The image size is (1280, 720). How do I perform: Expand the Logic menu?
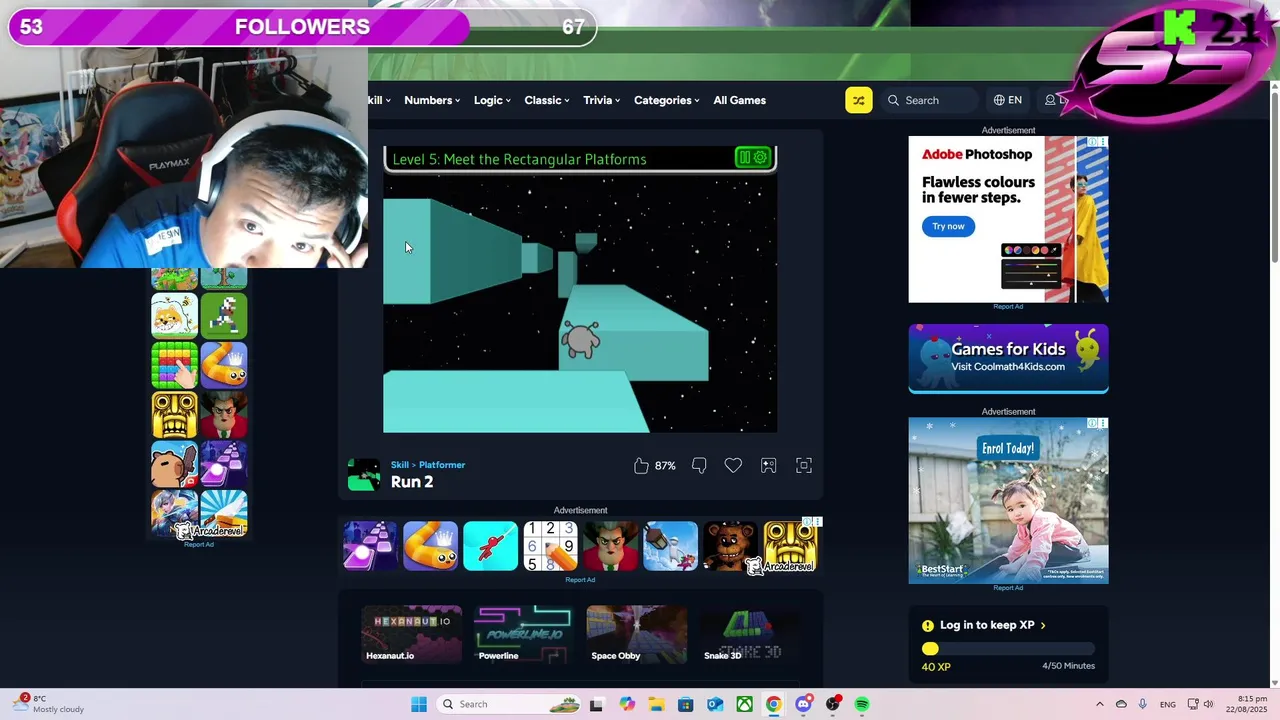(x=492, y=100)
